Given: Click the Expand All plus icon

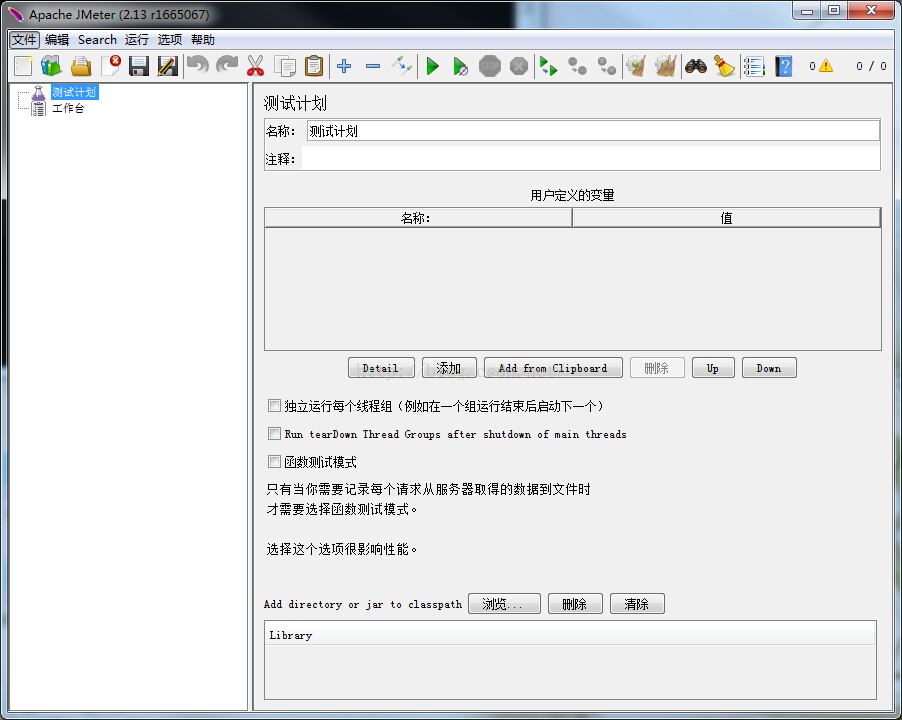Looking at the screenshot, I should tap(344, 66).
